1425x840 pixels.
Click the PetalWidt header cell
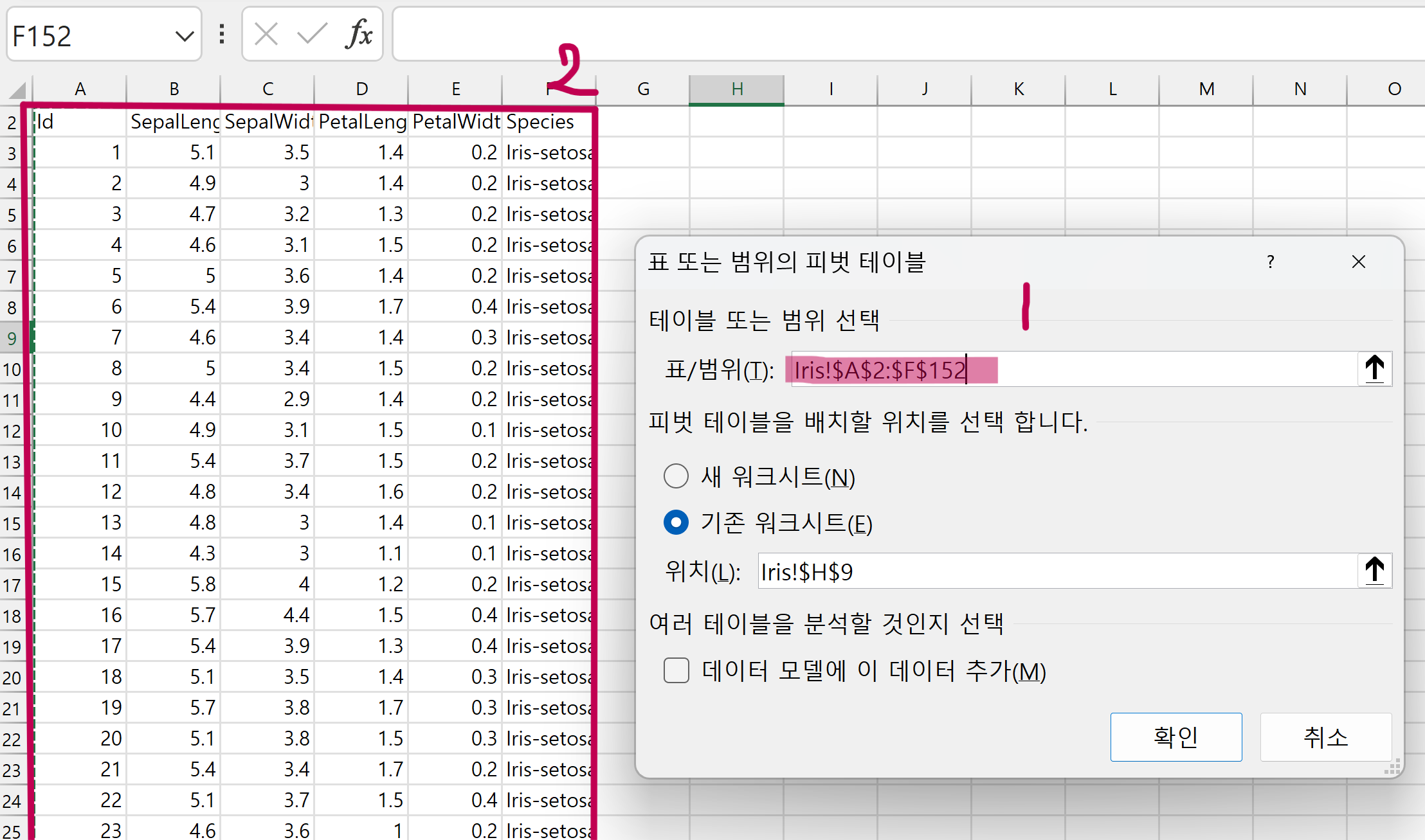click(x=455, y=121)
